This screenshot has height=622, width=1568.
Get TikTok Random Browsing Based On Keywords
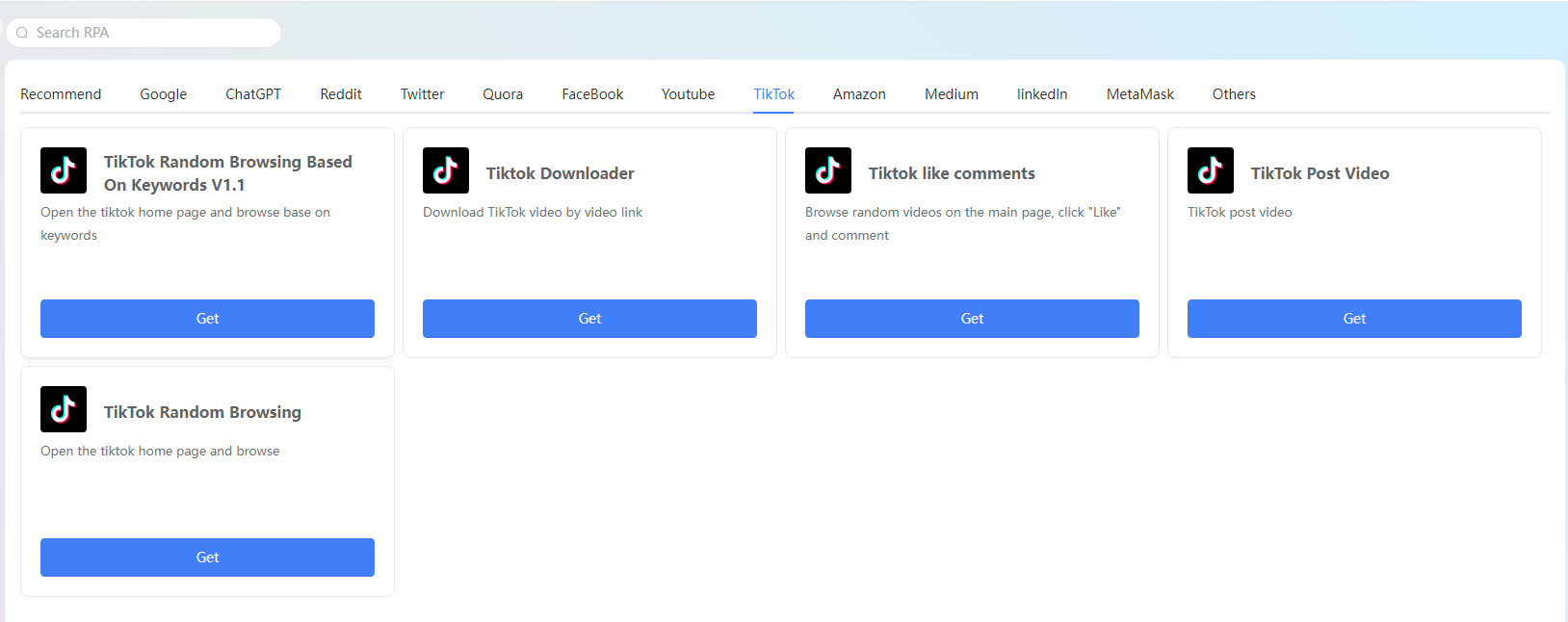207,319
